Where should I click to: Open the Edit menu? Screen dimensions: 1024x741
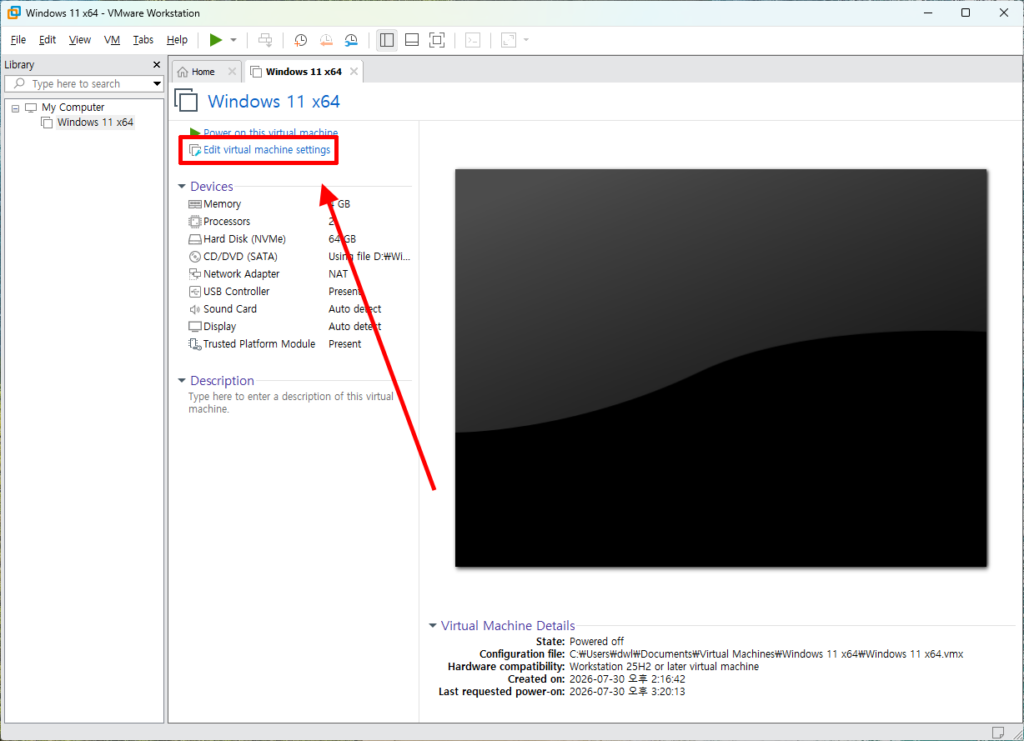pyautogui.click(x=47, y=40)
